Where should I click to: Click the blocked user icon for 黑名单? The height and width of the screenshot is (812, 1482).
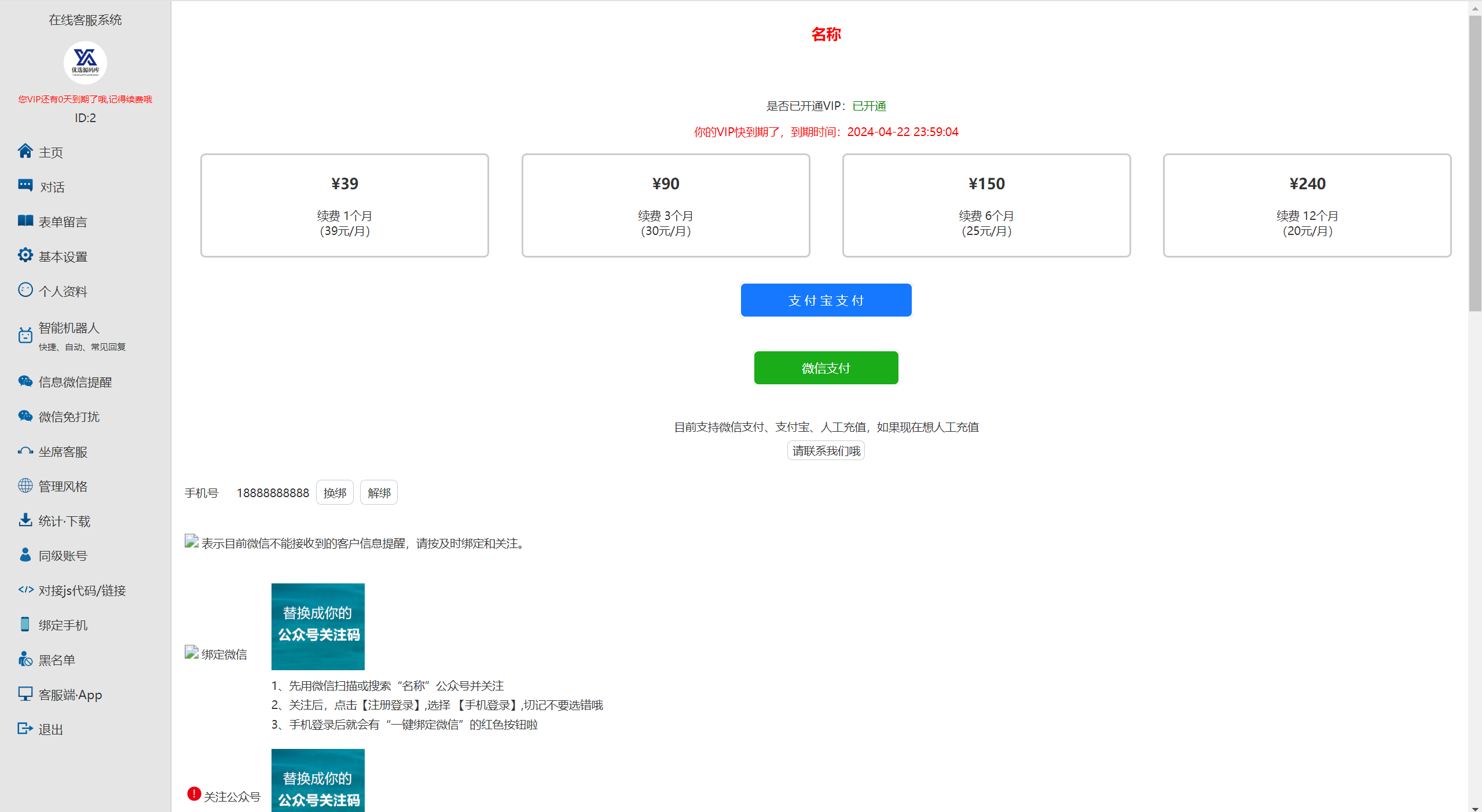tap(25, 659)
